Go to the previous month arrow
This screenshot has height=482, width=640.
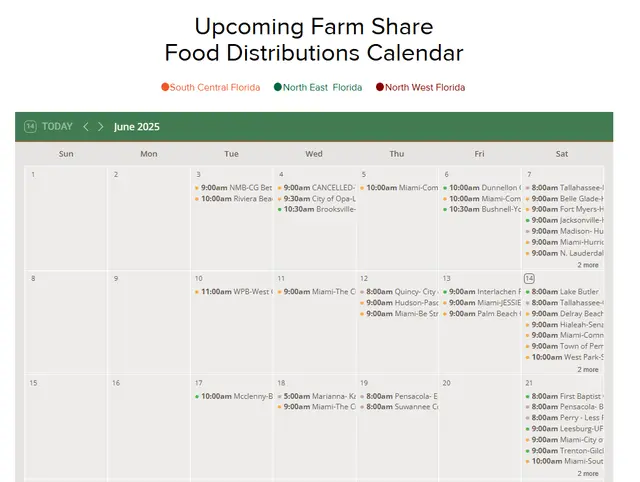click(x=86, y=127)
